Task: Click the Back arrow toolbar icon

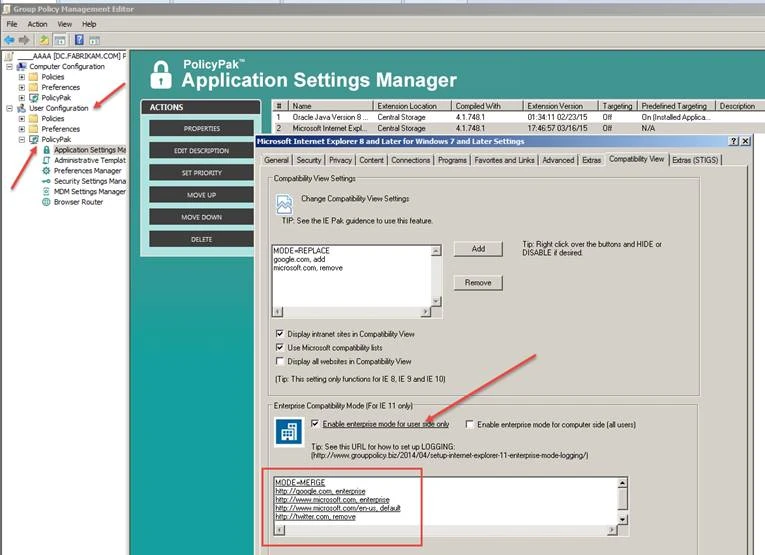Action: [x=9, y=39]
